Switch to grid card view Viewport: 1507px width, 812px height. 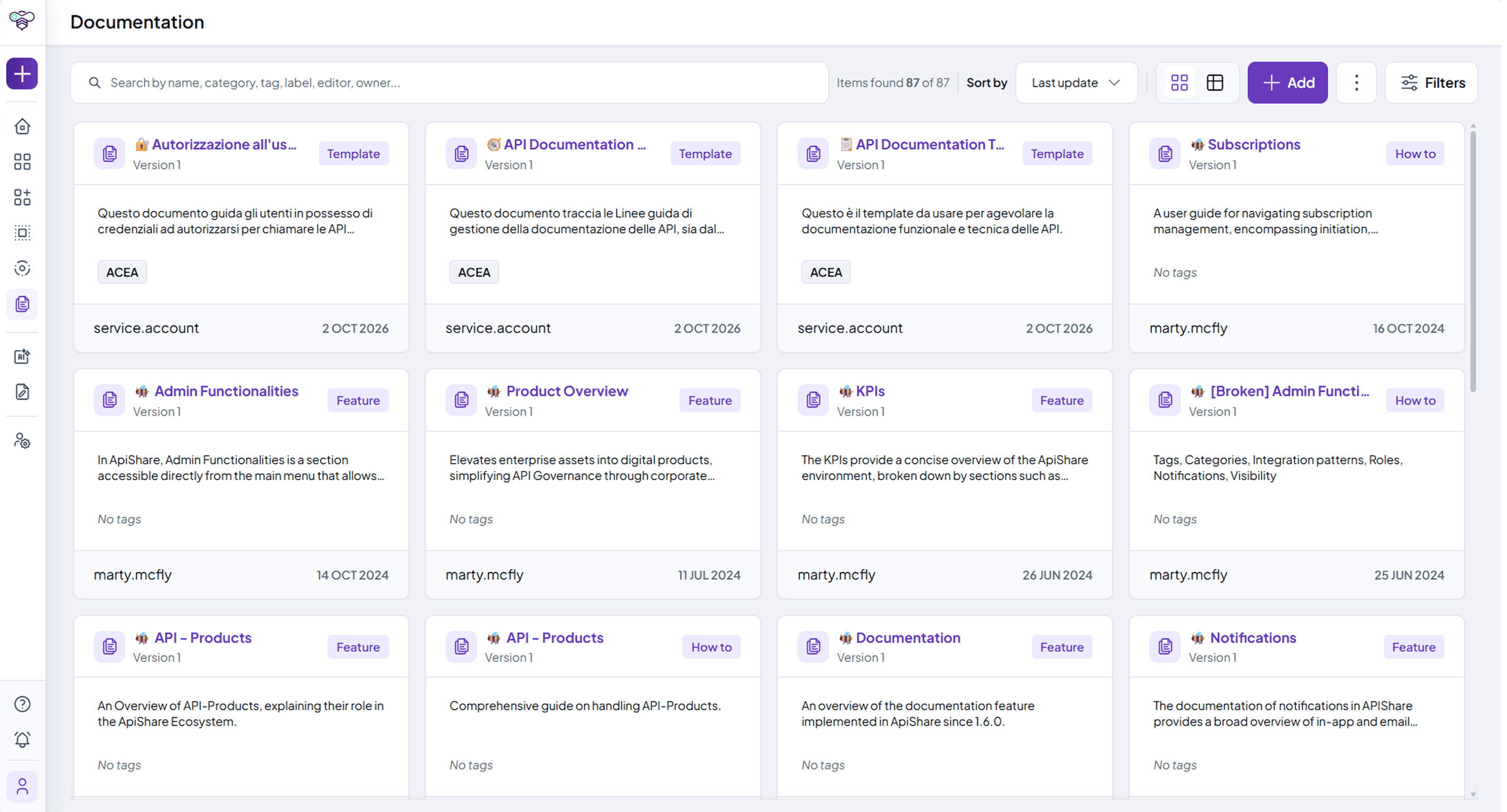(1179, 83)
